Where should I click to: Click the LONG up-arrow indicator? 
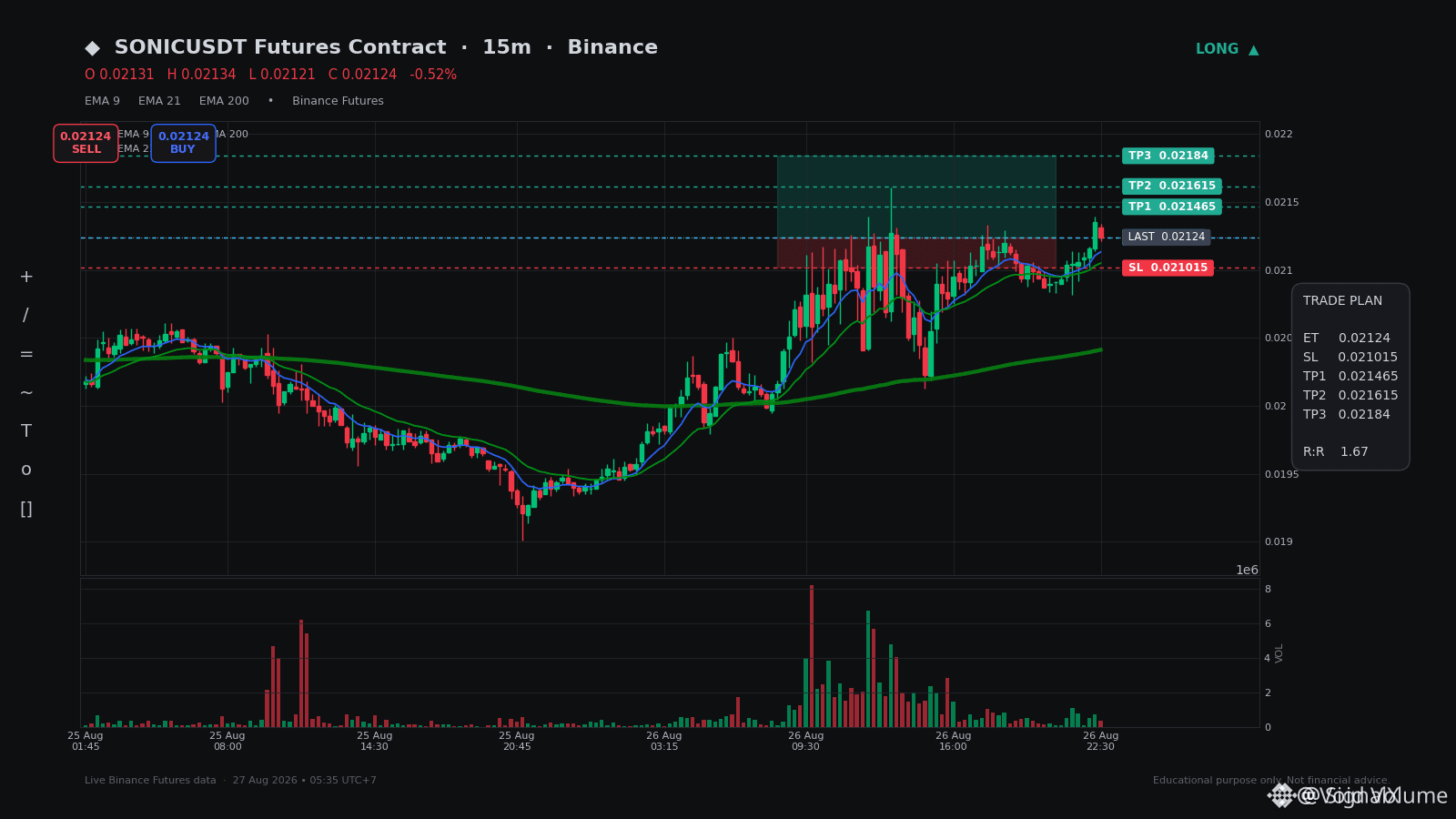click(x=1227, y=49)
